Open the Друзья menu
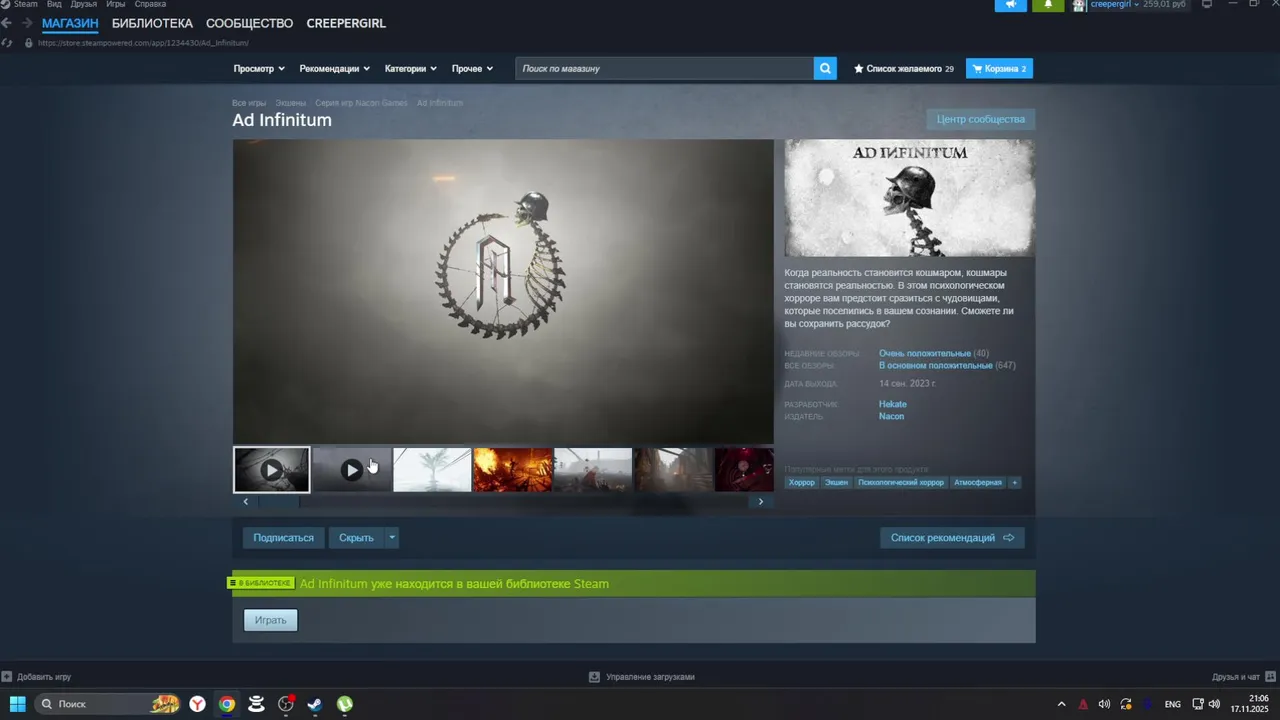The height and width of the screenshot is (720, 1280). point(84,4)
